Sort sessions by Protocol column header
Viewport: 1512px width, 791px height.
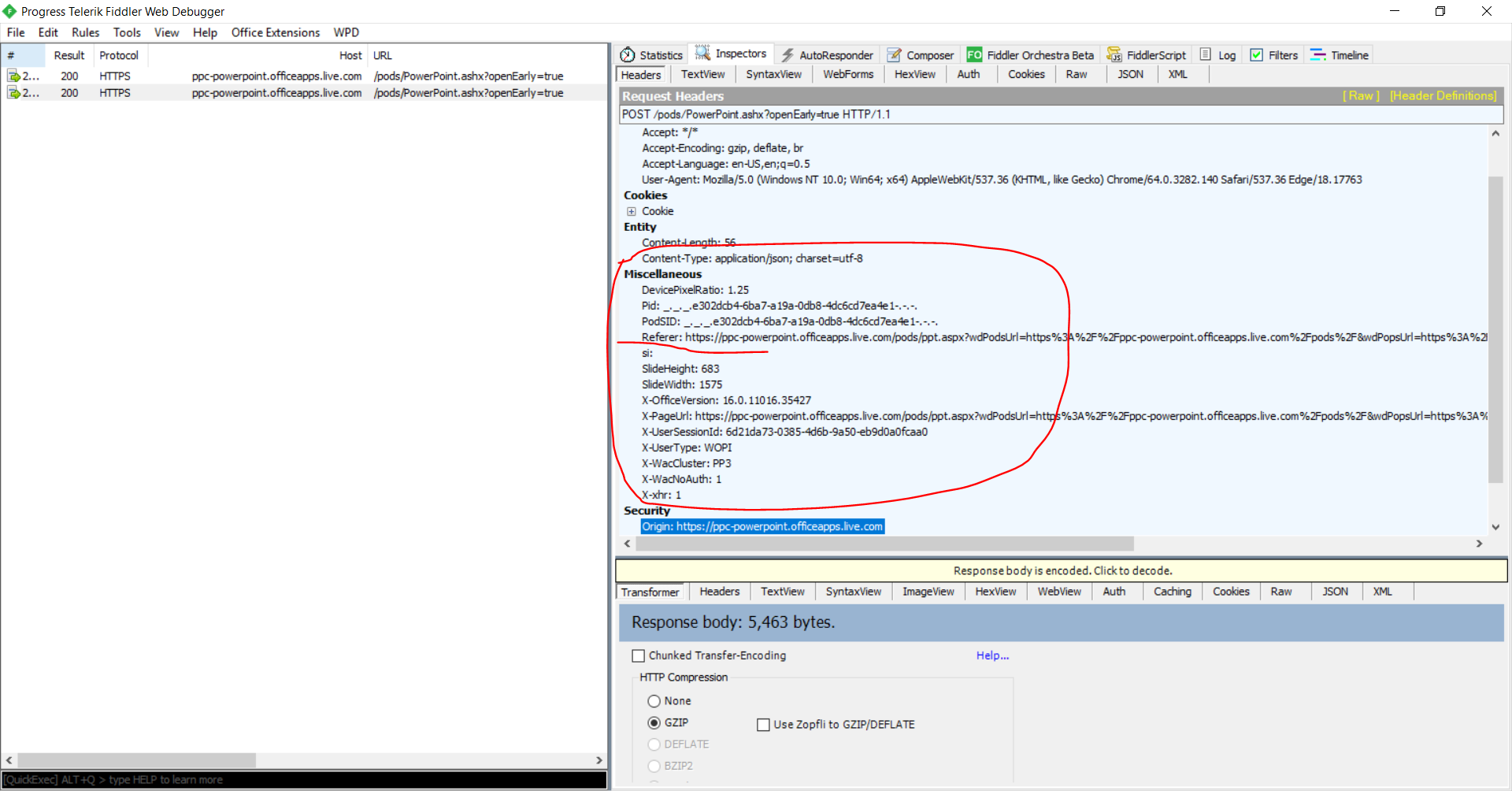[x=119, y=55]
